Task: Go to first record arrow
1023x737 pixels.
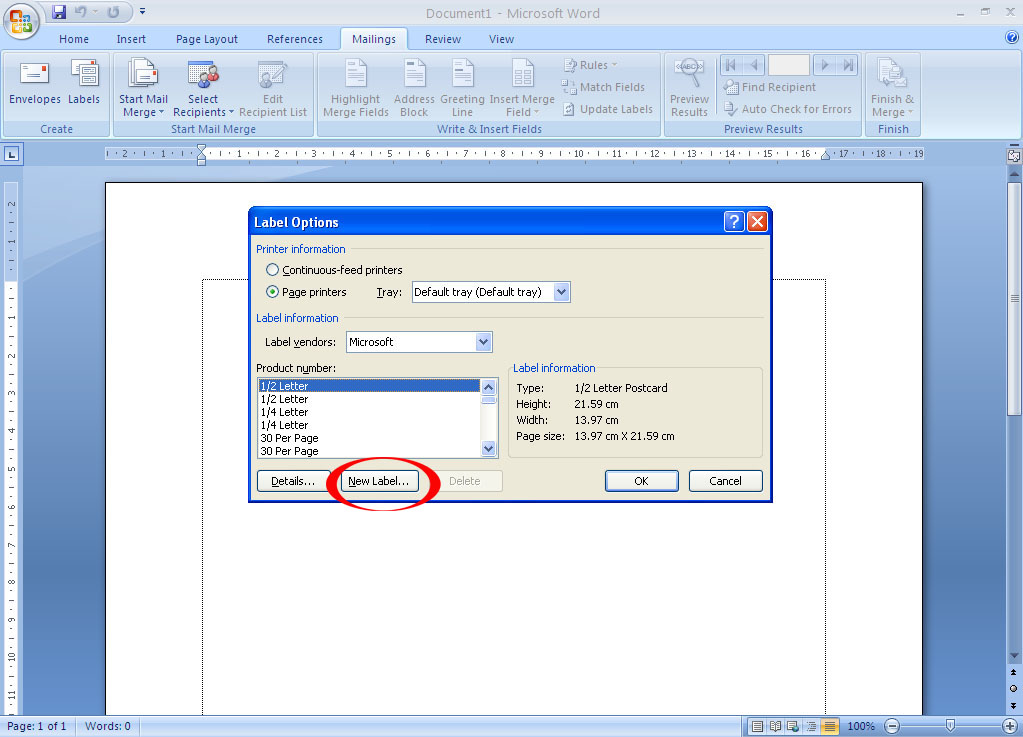Action: [731, 65]
